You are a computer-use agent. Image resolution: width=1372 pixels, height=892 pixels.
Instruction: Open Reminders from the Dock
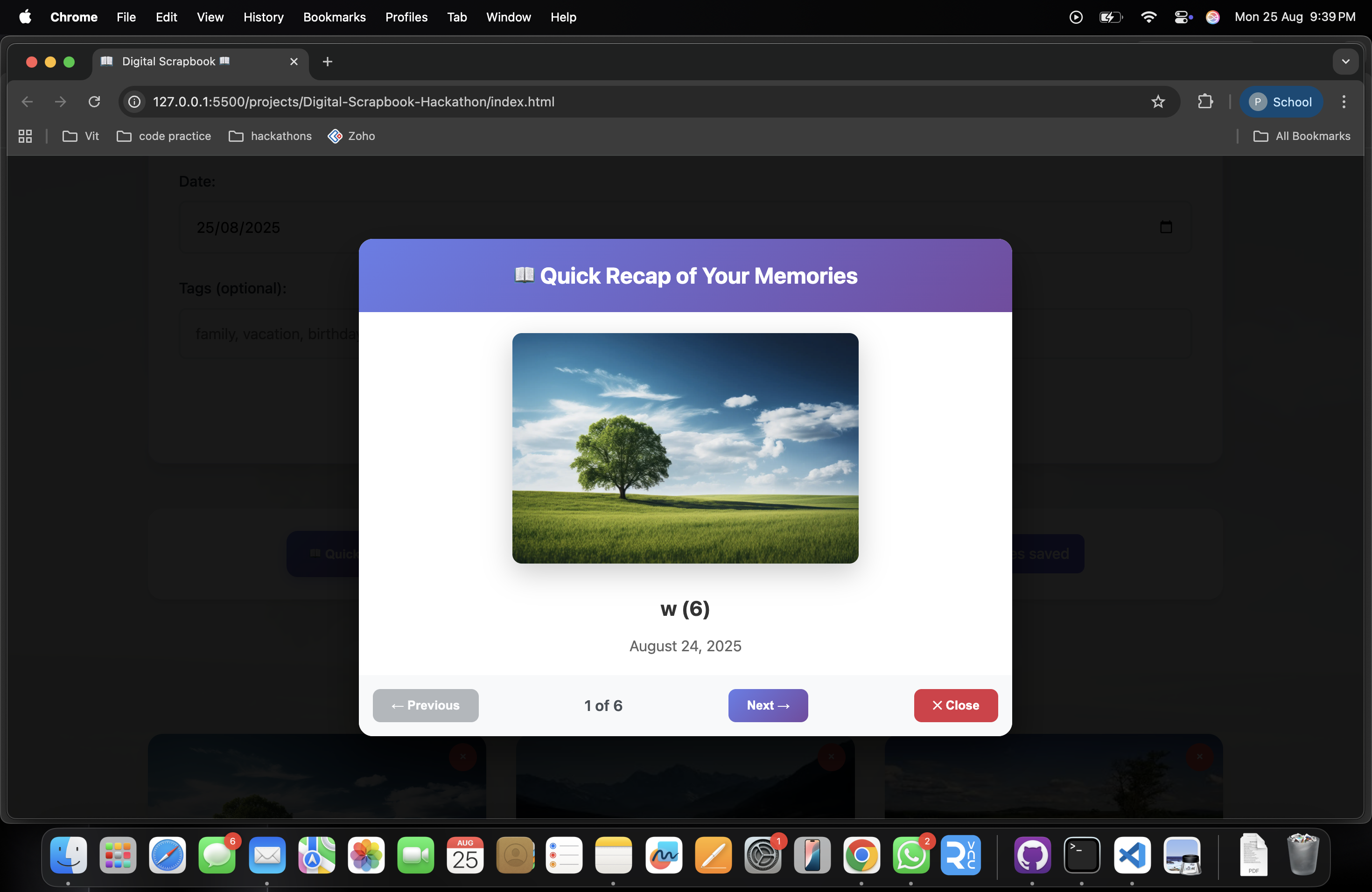[x=564, y=855]
